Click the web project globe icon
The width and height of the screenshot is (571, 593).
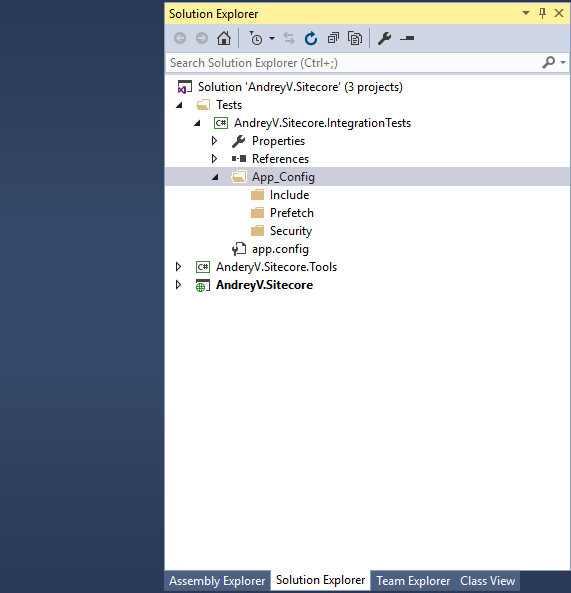coord(202,285)
